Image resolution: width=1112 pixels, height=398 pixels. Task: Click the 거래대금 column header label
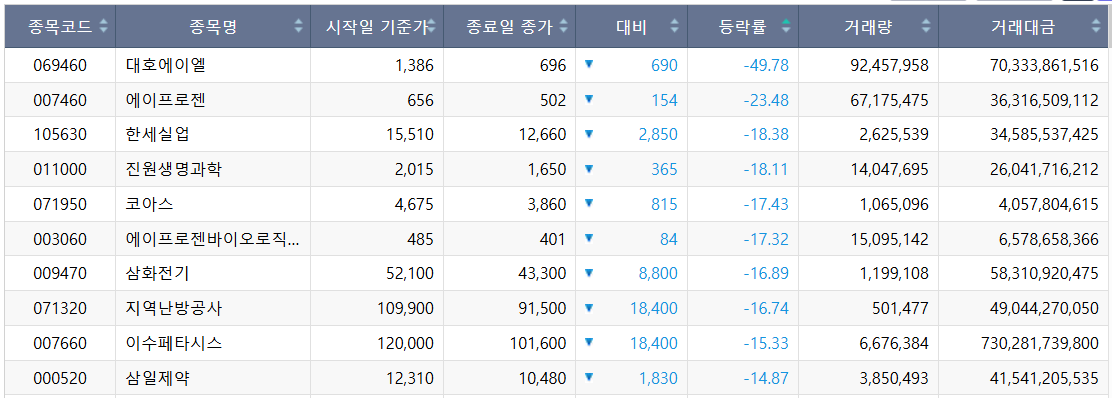(1023, 28)
